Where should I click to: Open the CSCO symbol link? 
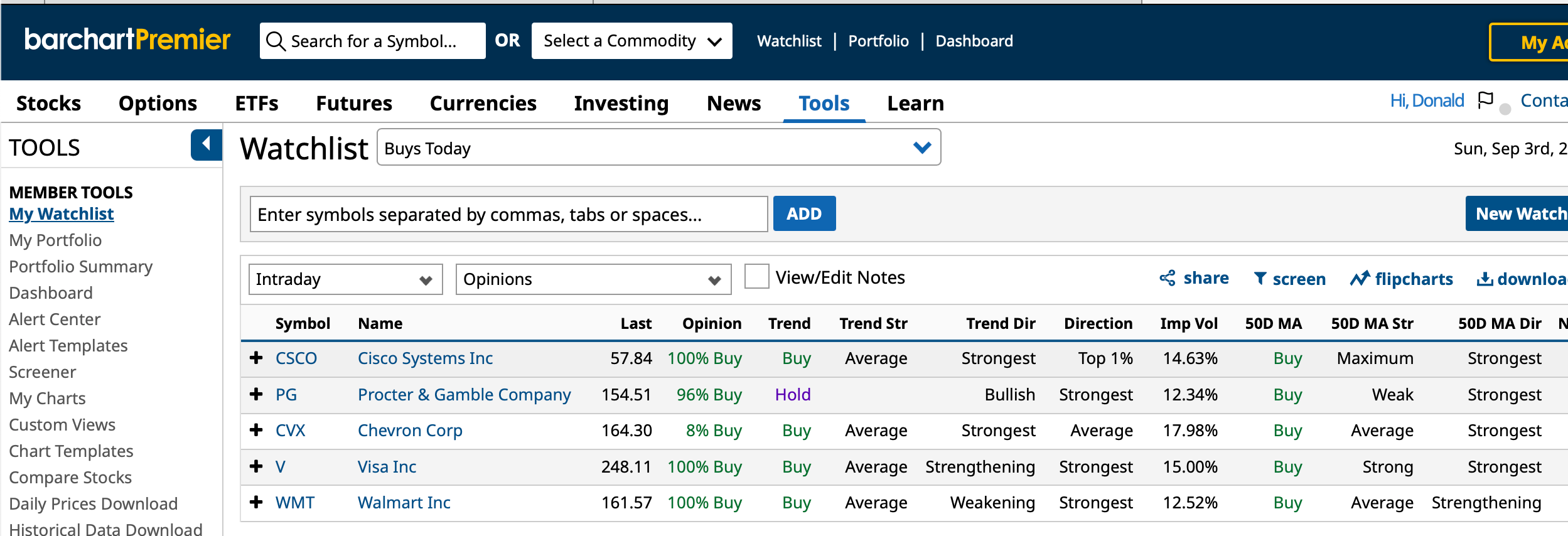[x=296, y=358]
